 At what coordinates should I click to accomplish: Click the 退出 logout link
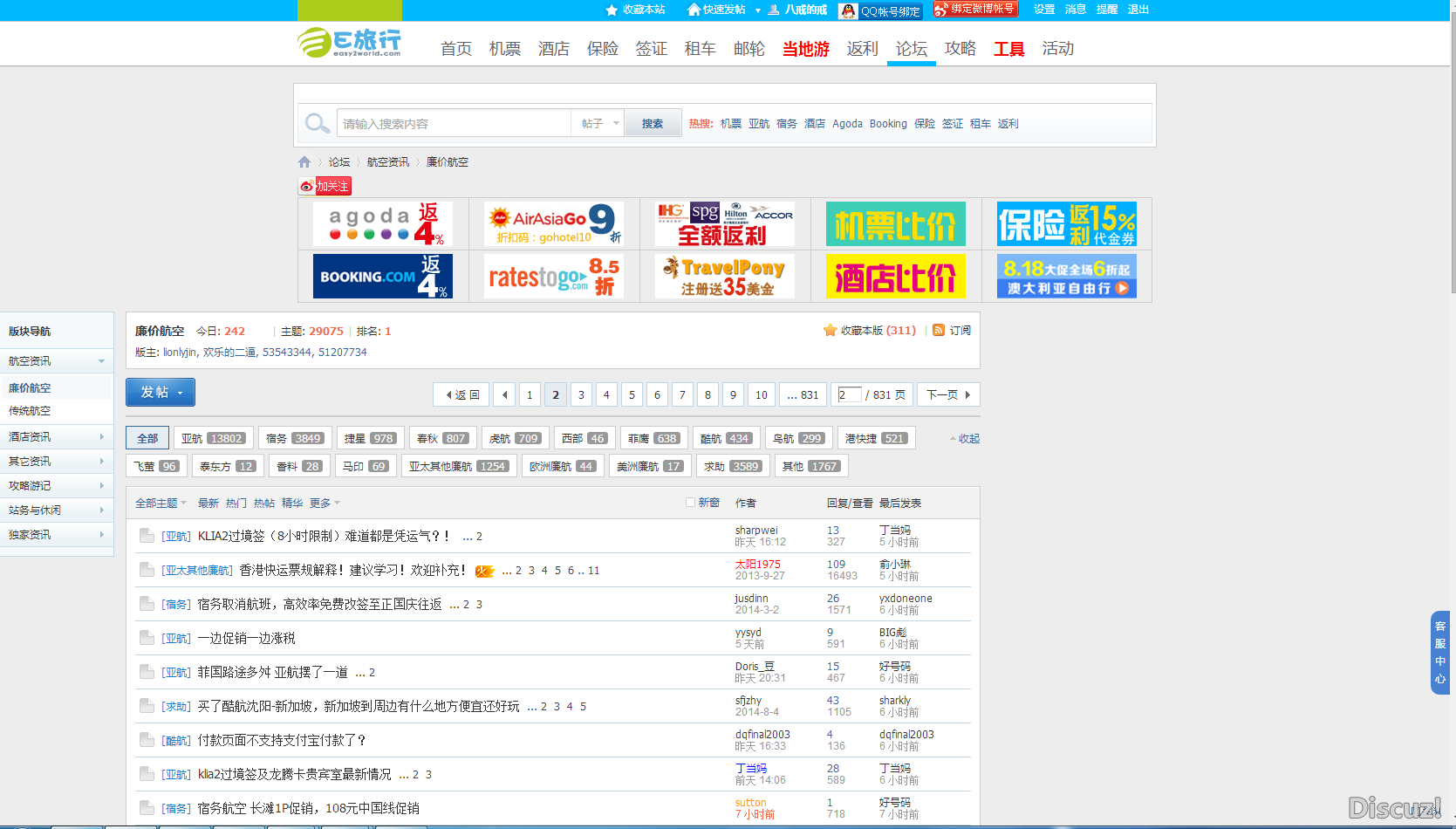pyautogui.click(x=1138, y=9)
